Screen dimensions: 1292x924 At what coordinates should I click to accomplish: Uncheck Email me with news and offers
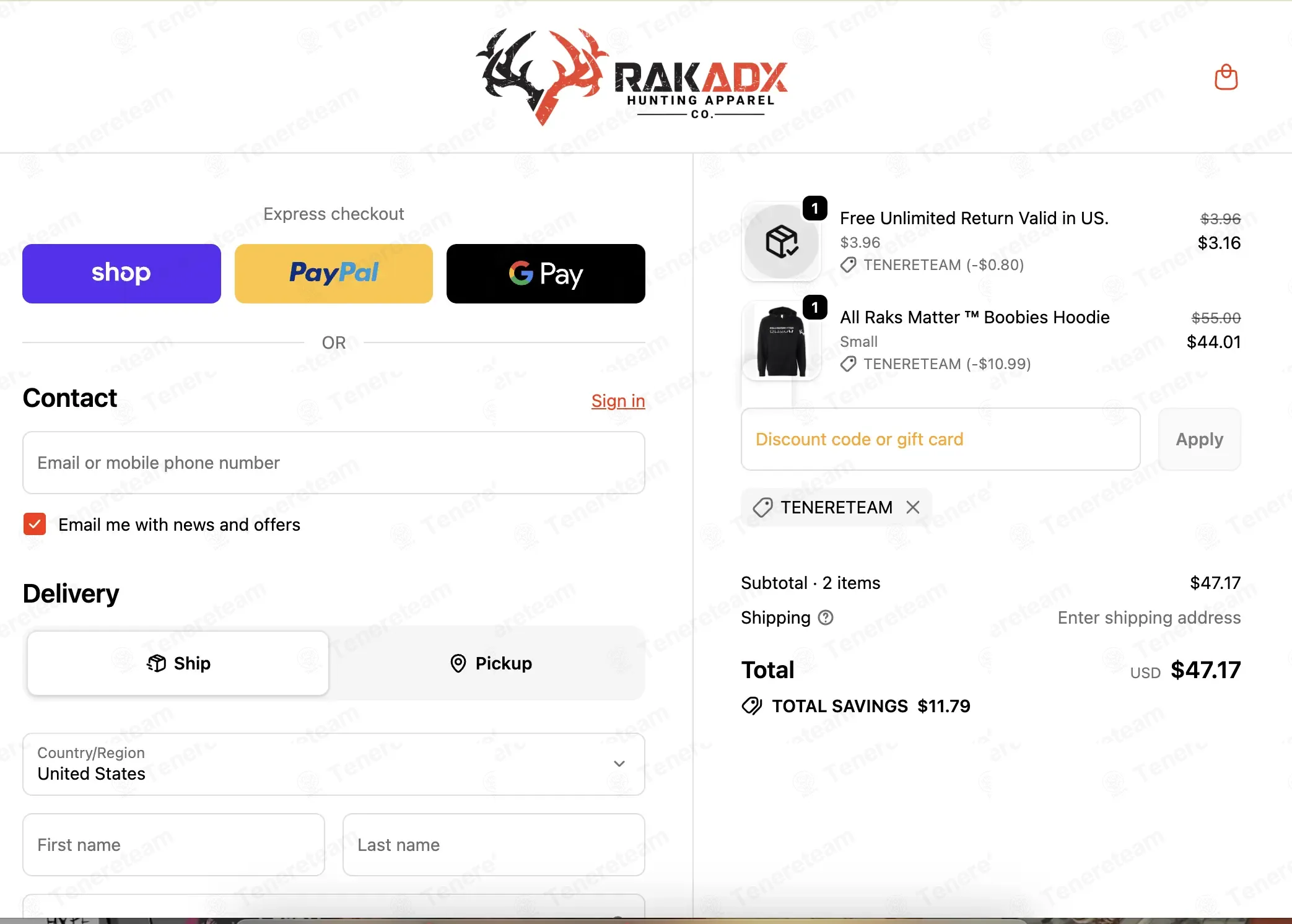35,524
